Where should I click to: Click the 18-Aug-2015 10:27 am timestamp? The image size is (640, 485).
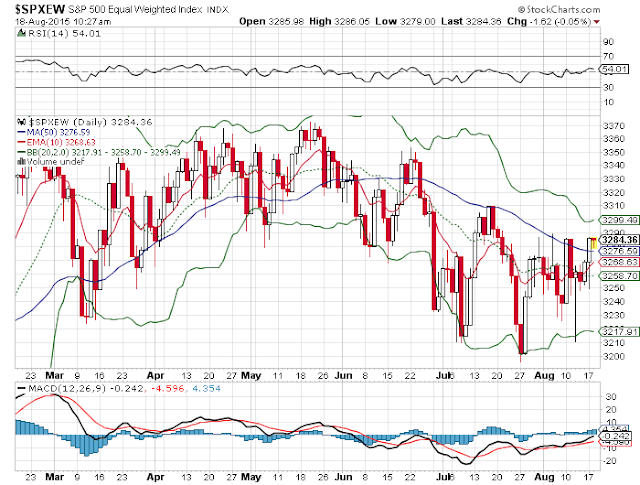tap(63, 22)
